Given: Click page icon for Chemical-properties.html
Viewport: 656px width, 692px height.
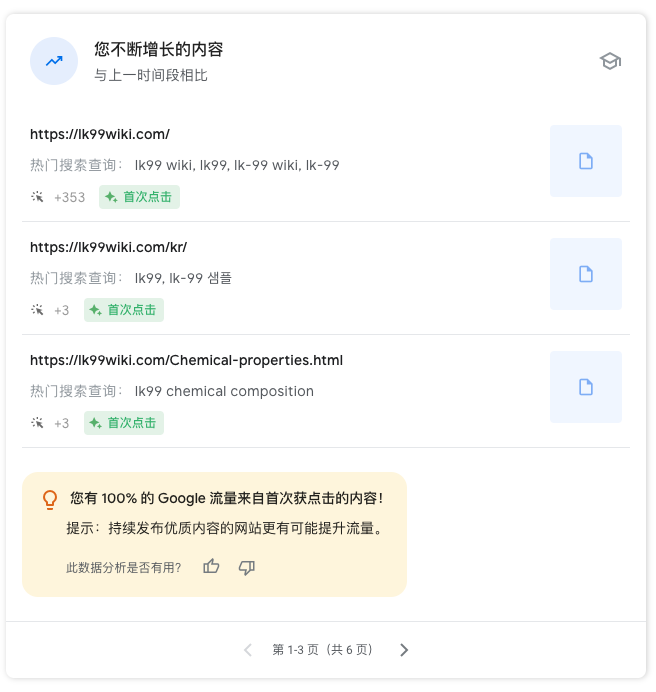Looking at the screenshot, I should click(586, 387).
